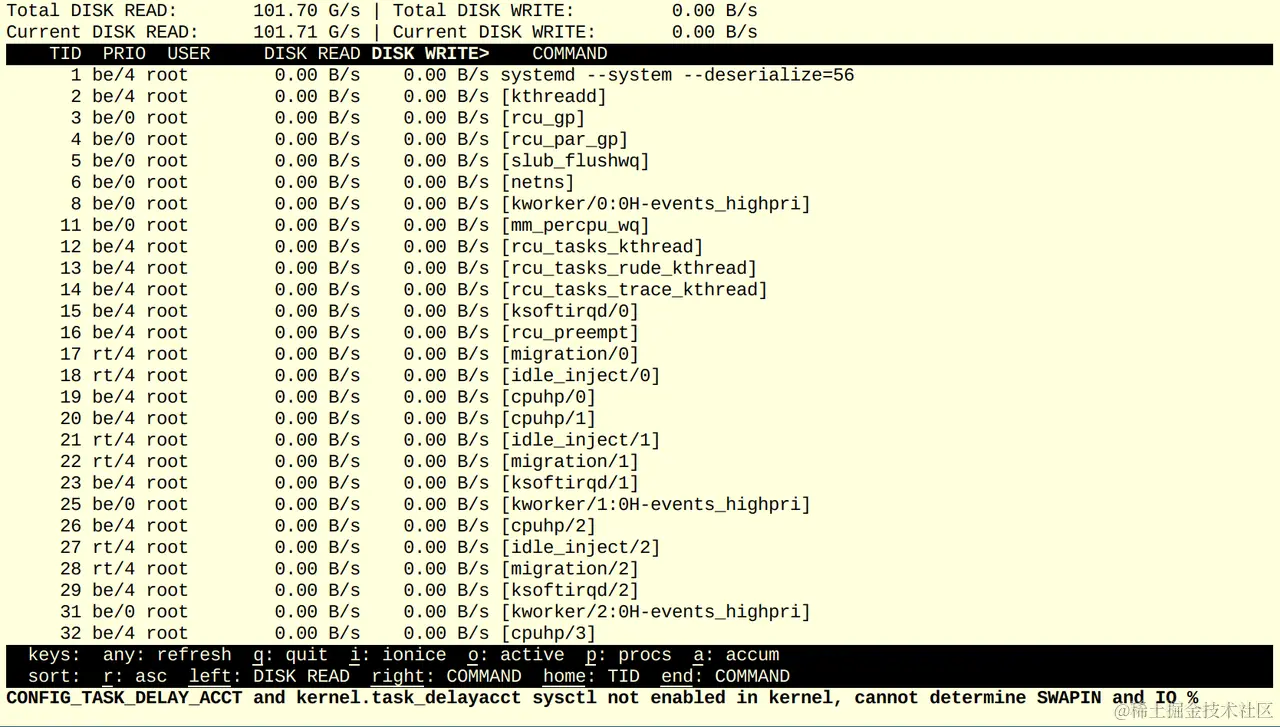Viewport: 1280px width, 727px height.
Task: Select the [migration/0] command
Action: [x=570, y=354]
